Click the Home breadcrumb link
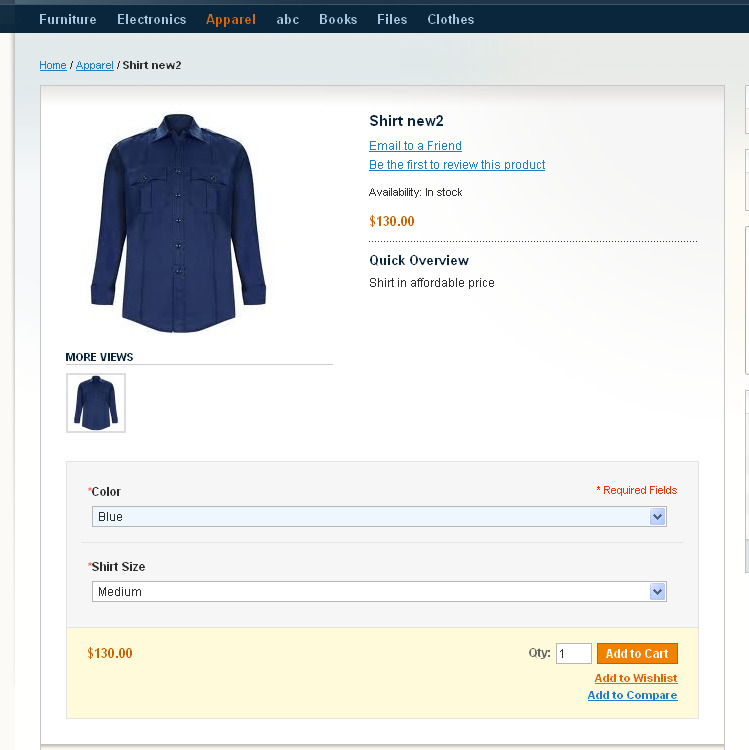 point(53,65)
